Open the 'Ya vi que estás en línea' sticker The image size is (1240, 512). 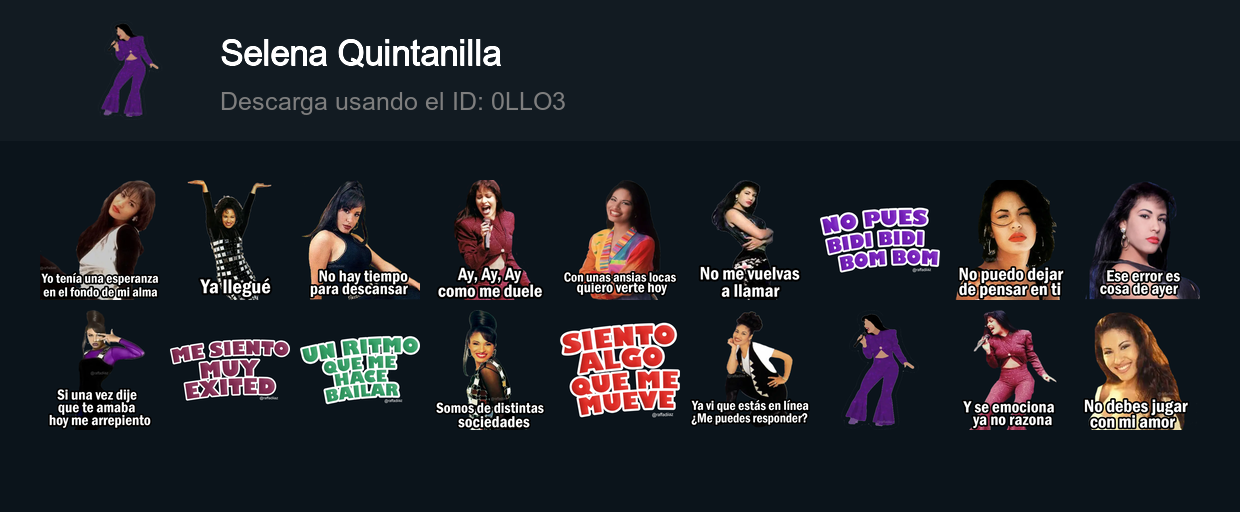click(750, 370)
